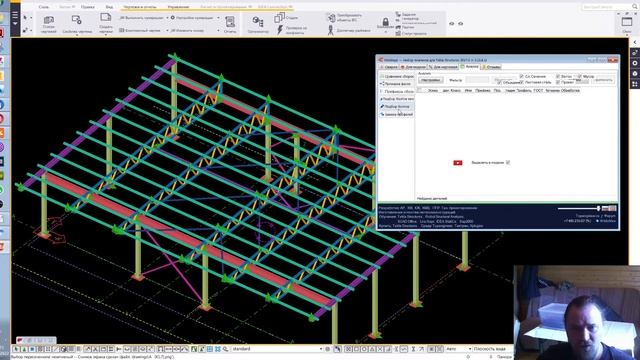The height and width of the screenshot is (360, 640).
Task: Click the top icon in right side panel
Action: pyautogui.click(x=635, y=53)
